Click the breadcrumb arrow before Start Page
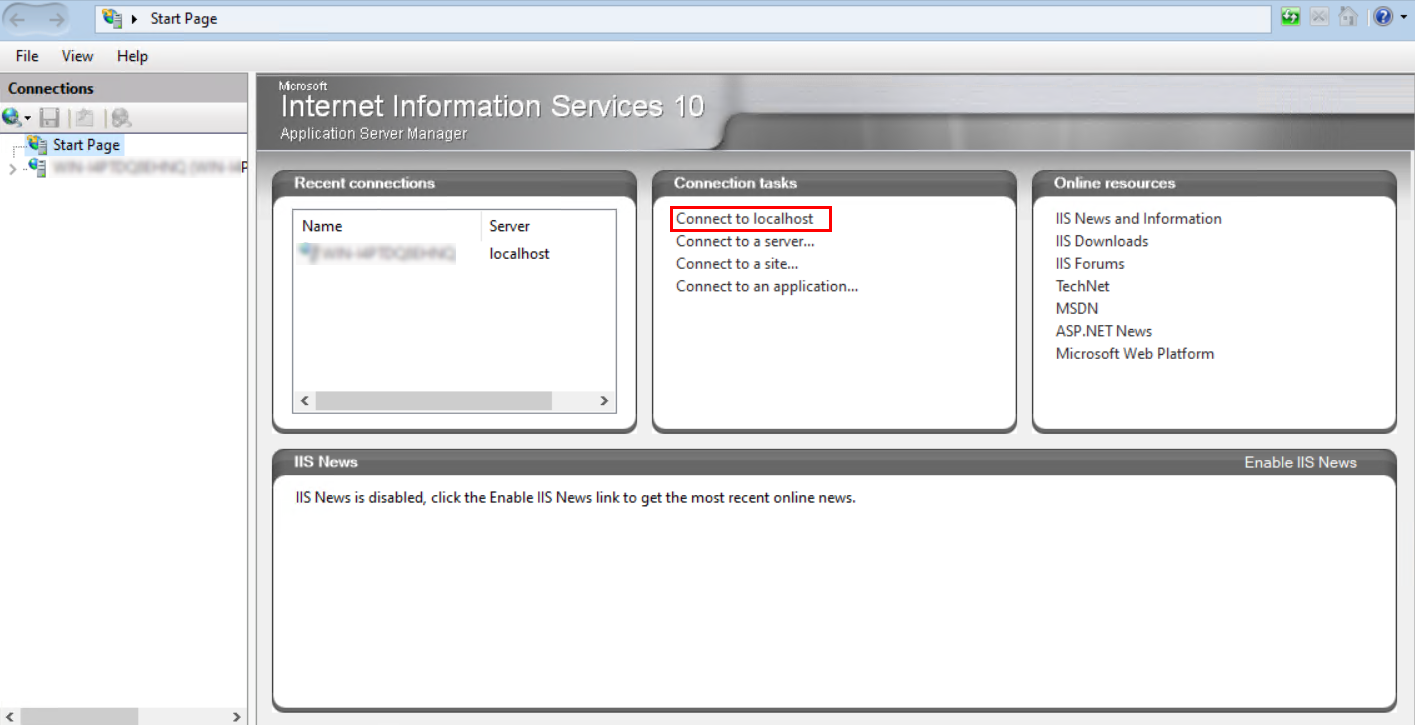1415x725 pixels. pyautogui.click(x=134, y=19)
